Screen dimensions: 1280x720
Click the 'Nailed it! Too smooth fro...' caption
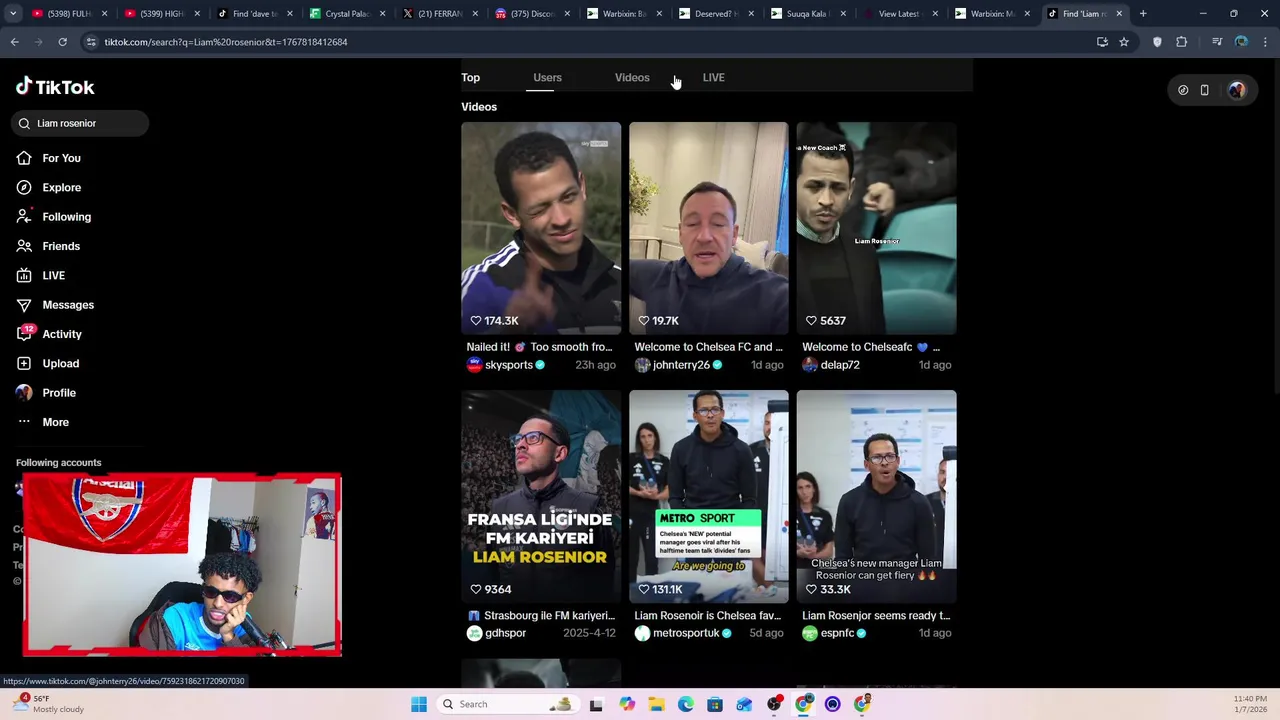[x=540, y=347]
